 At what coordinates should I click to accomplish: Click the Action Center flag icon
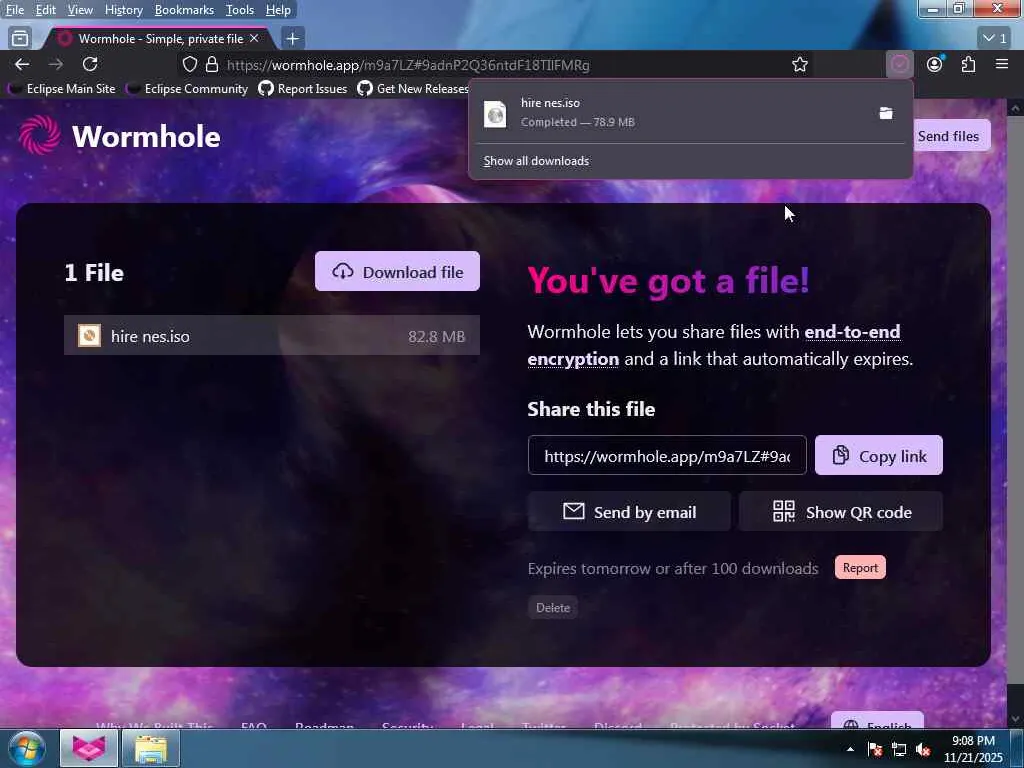(875, 749)
